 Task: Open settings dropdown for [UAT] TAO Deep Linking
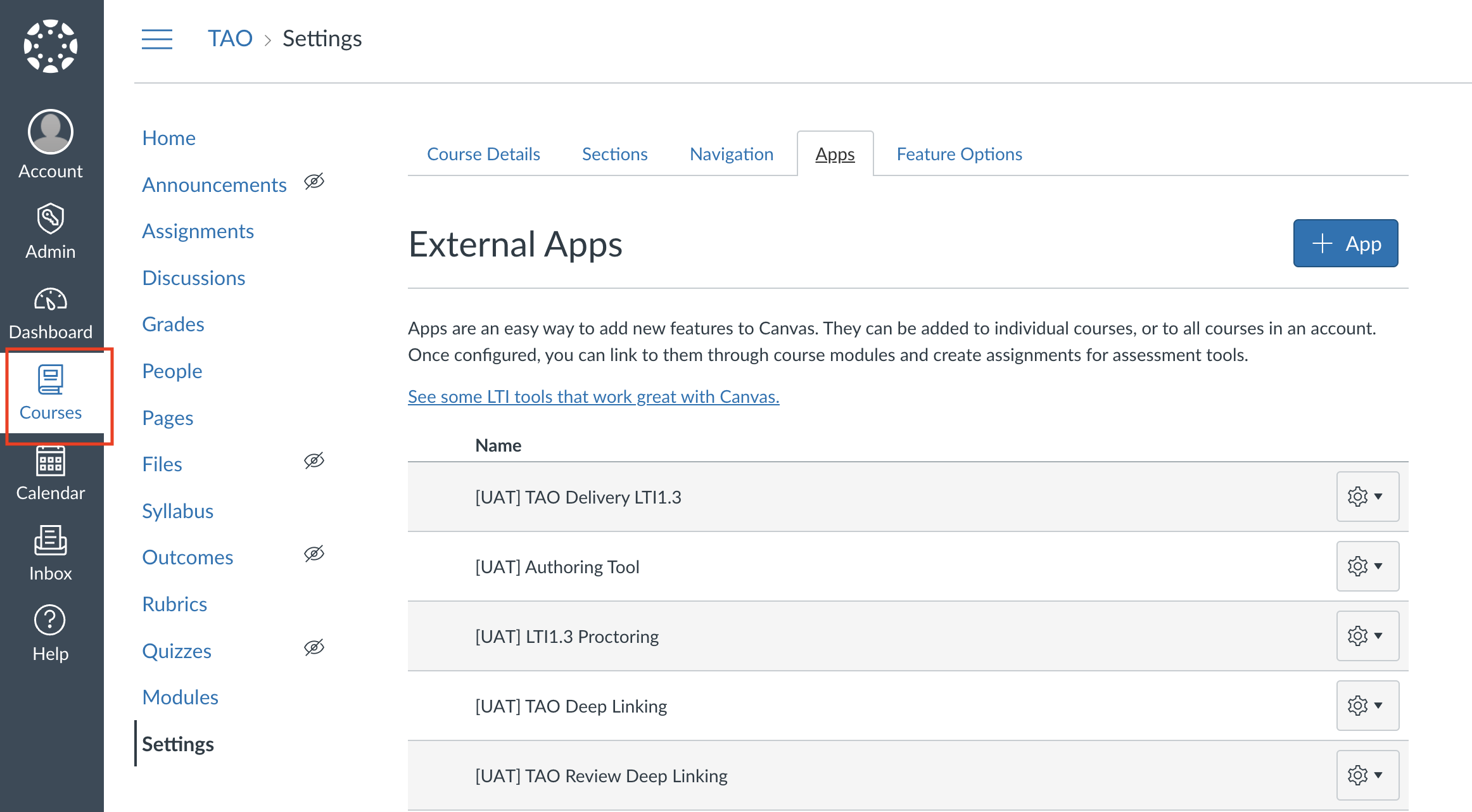pos(1367,706)
